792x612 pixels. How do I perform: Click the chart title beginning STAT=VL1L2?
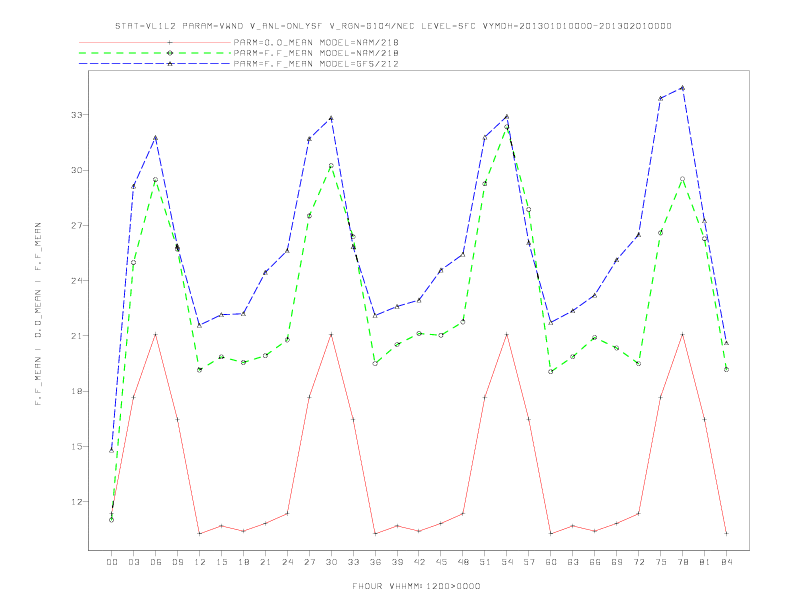[x=393, y=26]
